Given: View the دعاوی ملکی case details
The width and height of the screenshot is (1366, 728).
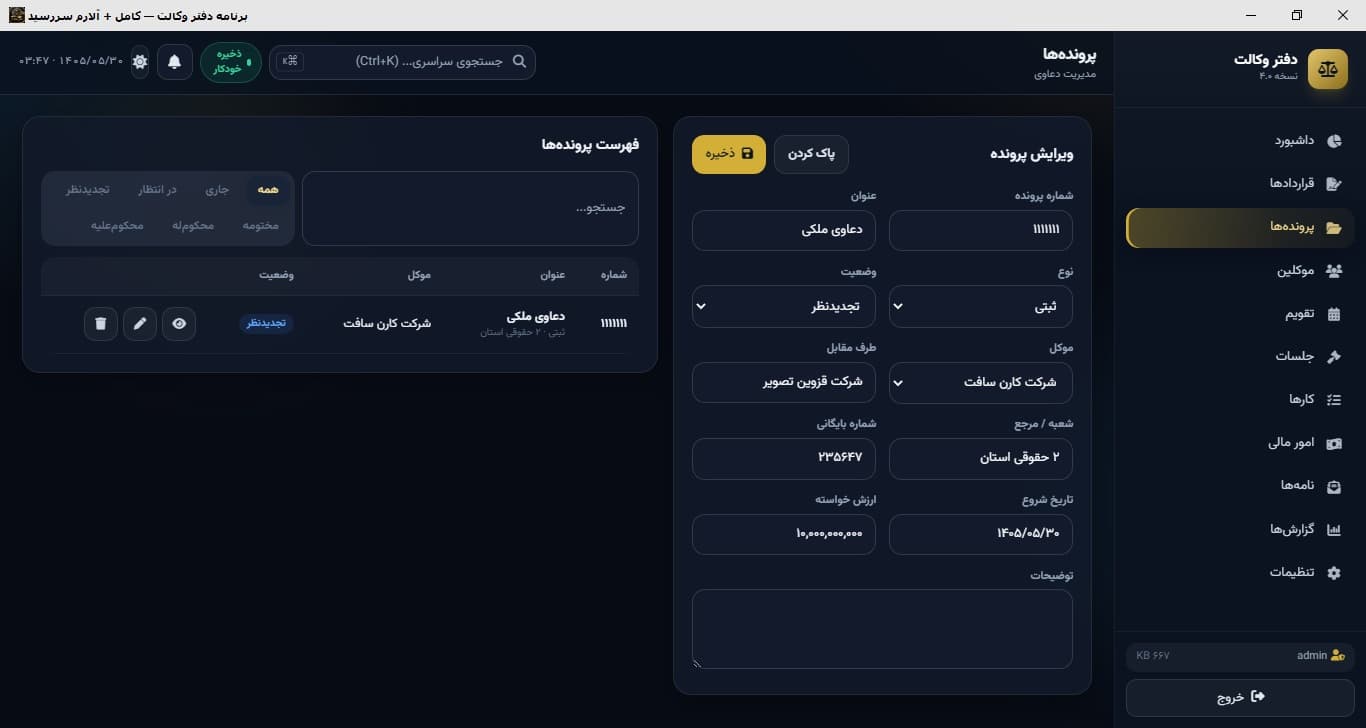Looking at the screenshot, I should [x=179, y=324].
